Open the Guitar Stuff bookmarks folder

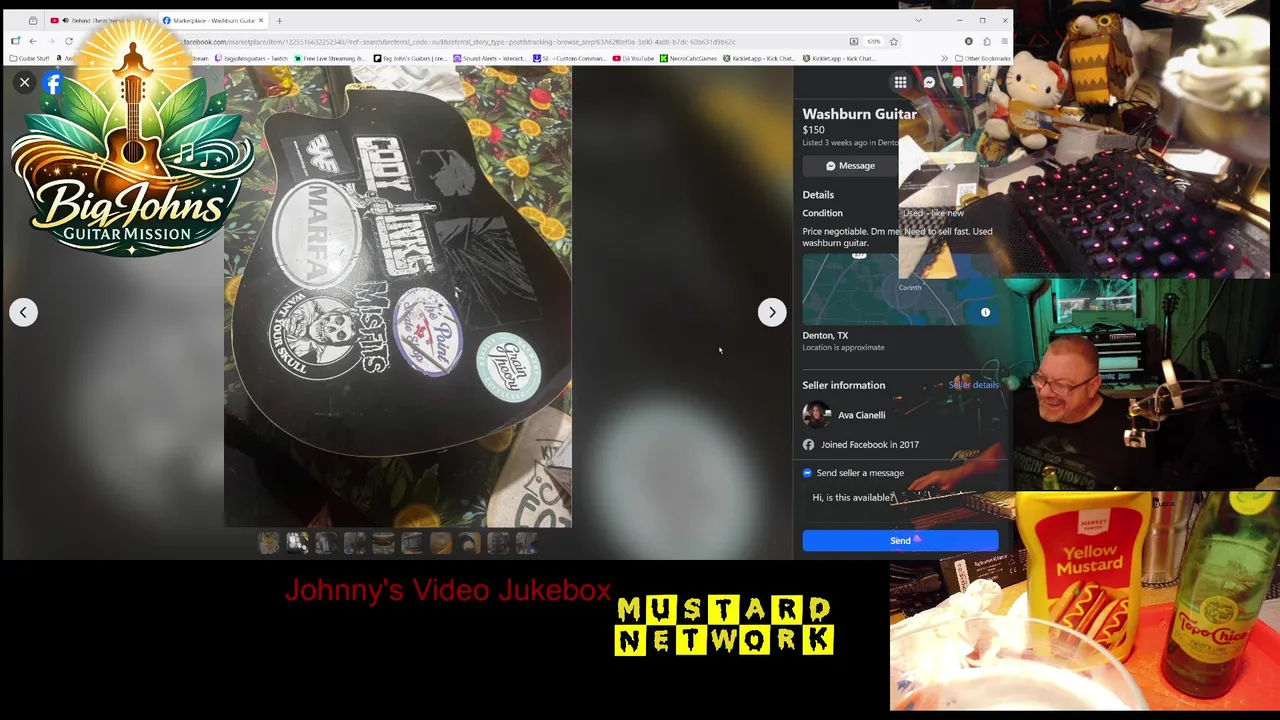28,58
